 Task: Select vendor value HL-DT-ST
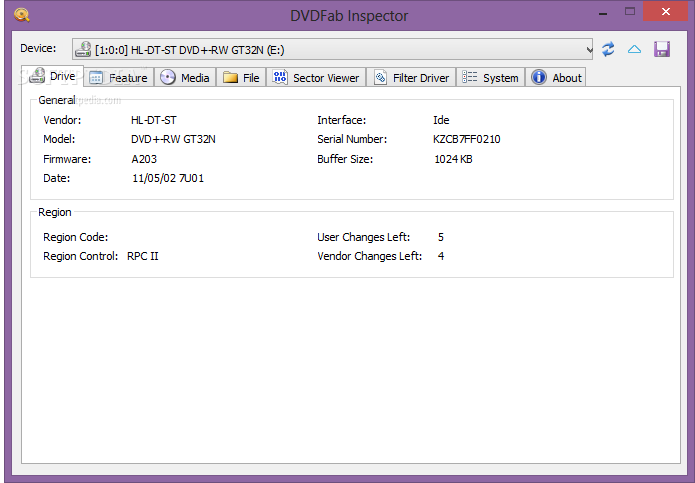coord(153,120)
